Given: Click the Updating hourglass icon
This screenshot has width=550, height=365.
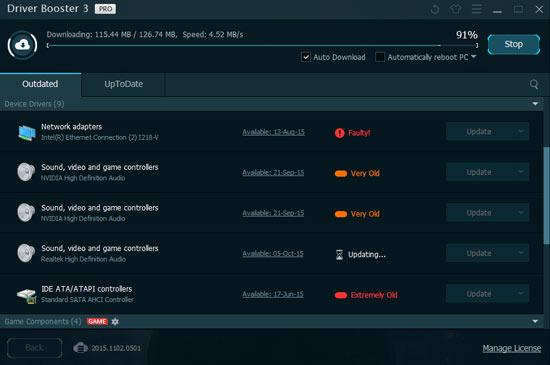Looking at the screenshot, I should tap(339, 255).
